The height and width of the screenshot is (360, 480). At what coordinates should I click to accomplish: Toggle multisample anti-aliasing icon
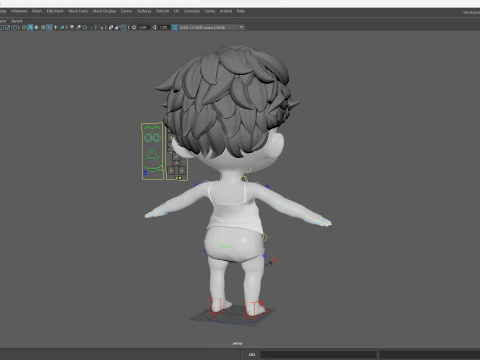[85, 27]
